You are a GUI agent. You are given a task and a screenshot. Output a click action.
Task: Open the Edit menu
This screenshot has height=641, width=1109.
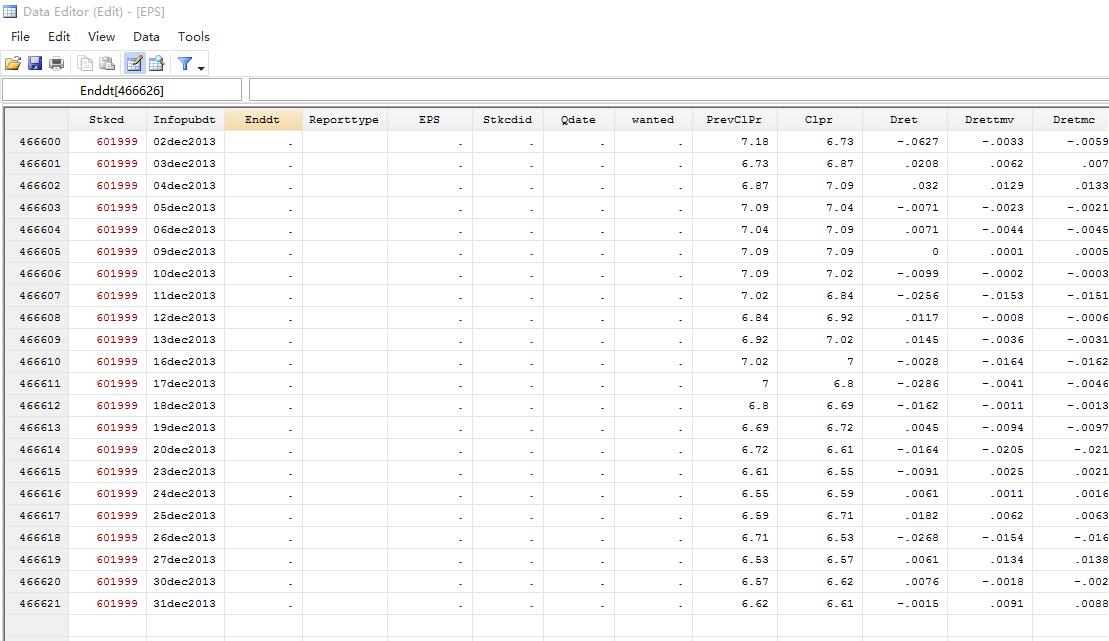pos(59,37)
